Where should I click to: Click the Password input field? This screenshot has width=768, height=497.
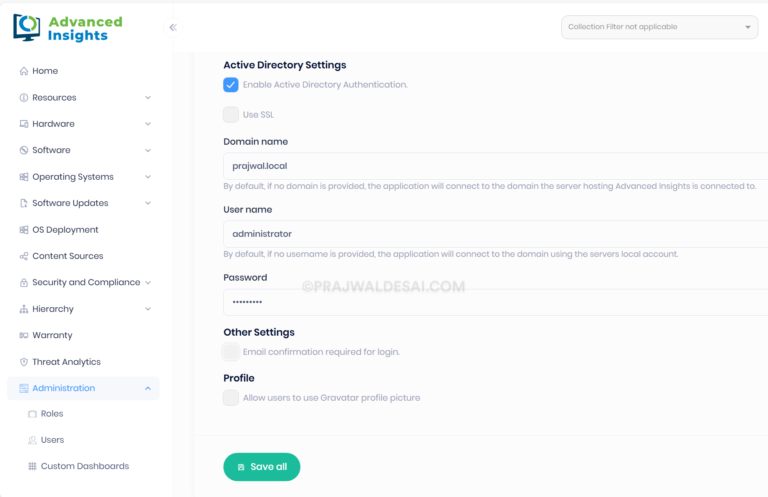(x=496, y=302)
